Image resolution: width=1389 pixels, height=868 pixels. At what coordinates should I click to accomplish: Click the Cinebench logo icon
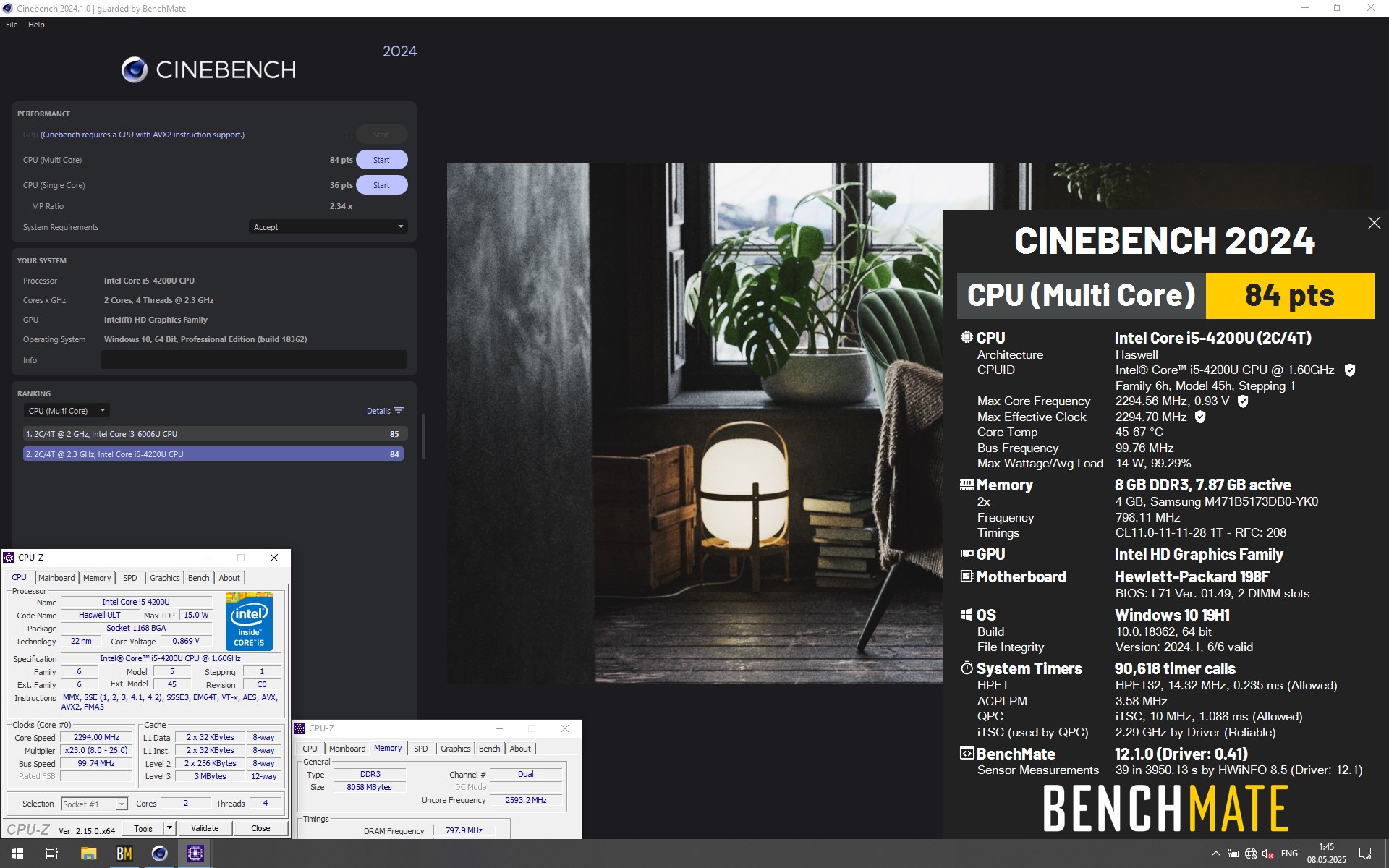pyautogui.click(x=135, y=69)
